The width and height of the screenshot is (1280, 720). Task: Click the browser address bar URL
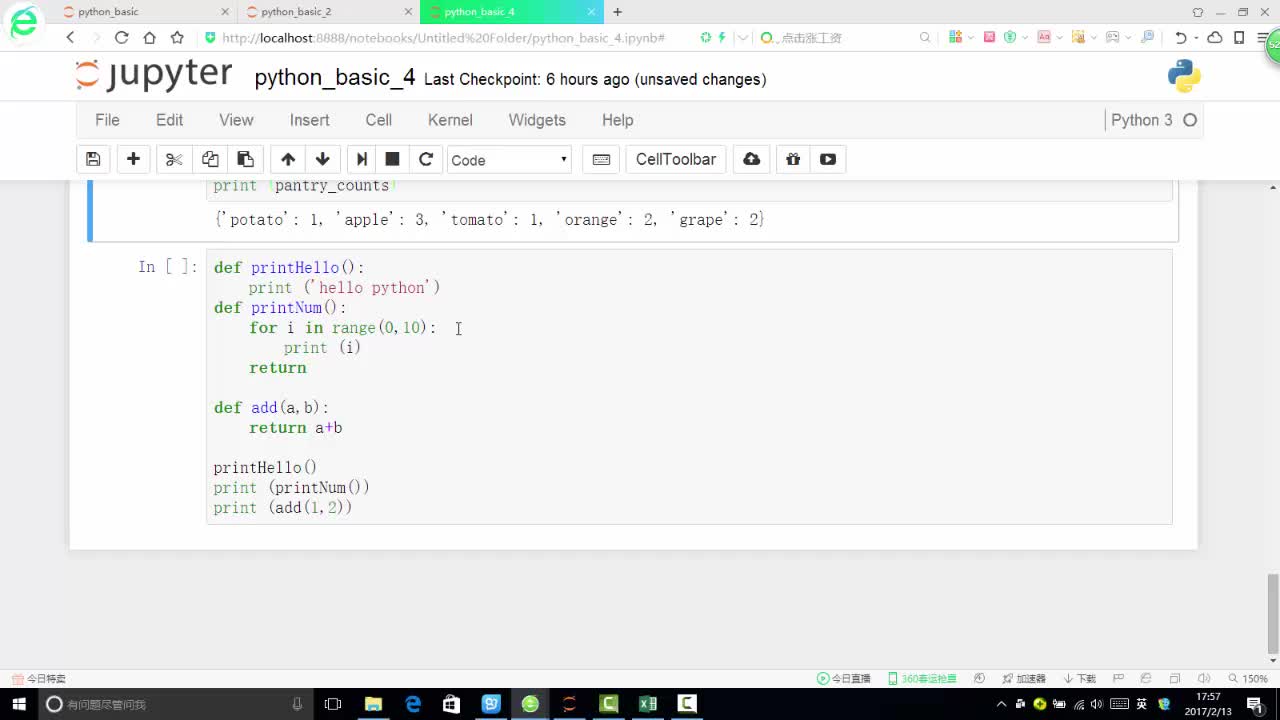pos(443,37)
